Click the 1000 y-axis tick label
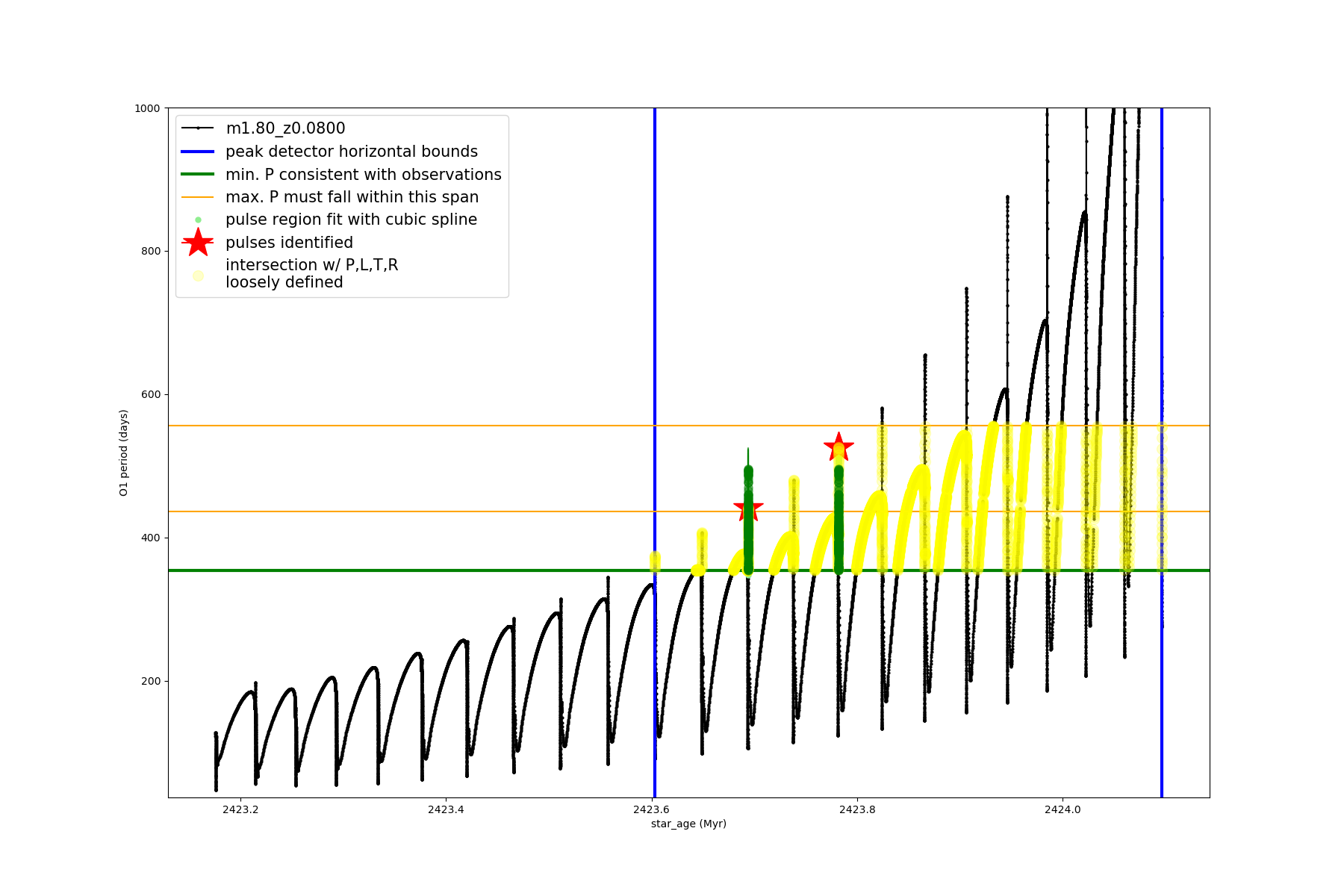Viewport: 1344px width, 896px height. click(x=147, y=108)
